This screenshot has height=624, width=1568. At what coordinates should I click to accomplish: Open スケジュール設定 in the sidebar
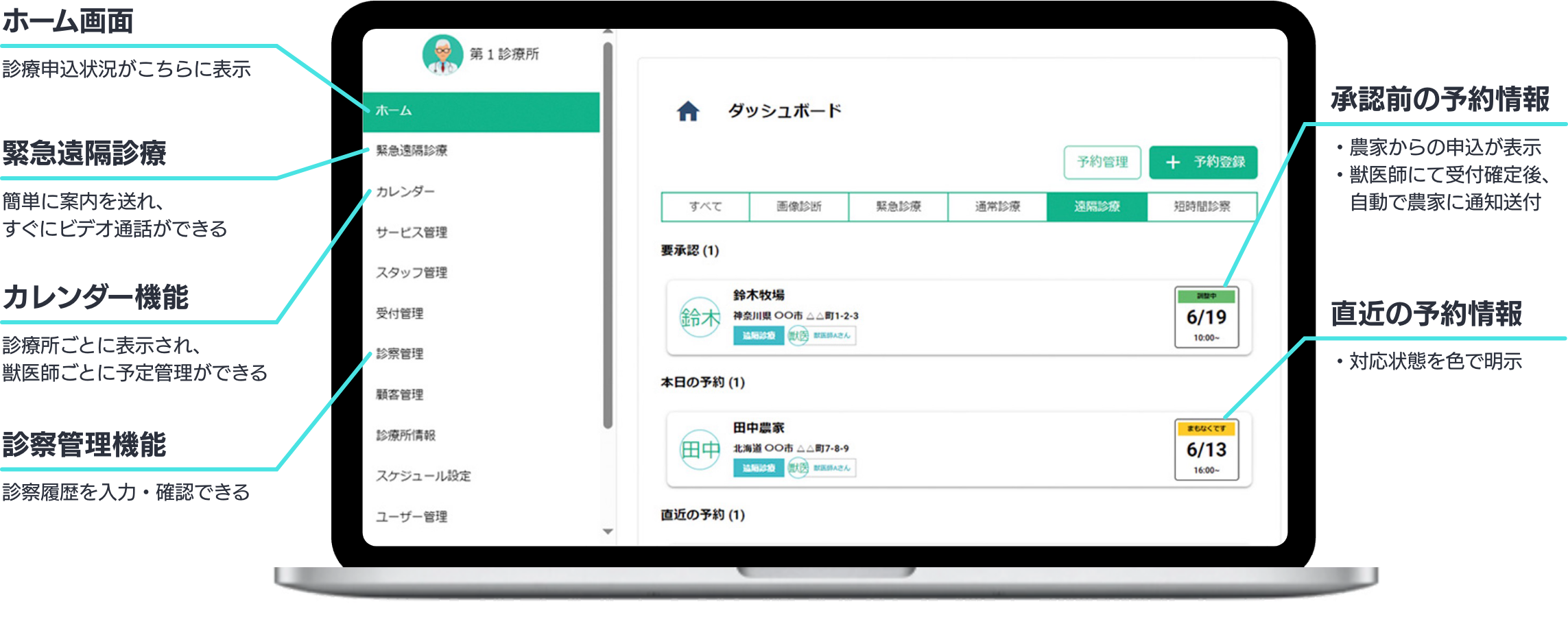(423, 476)
